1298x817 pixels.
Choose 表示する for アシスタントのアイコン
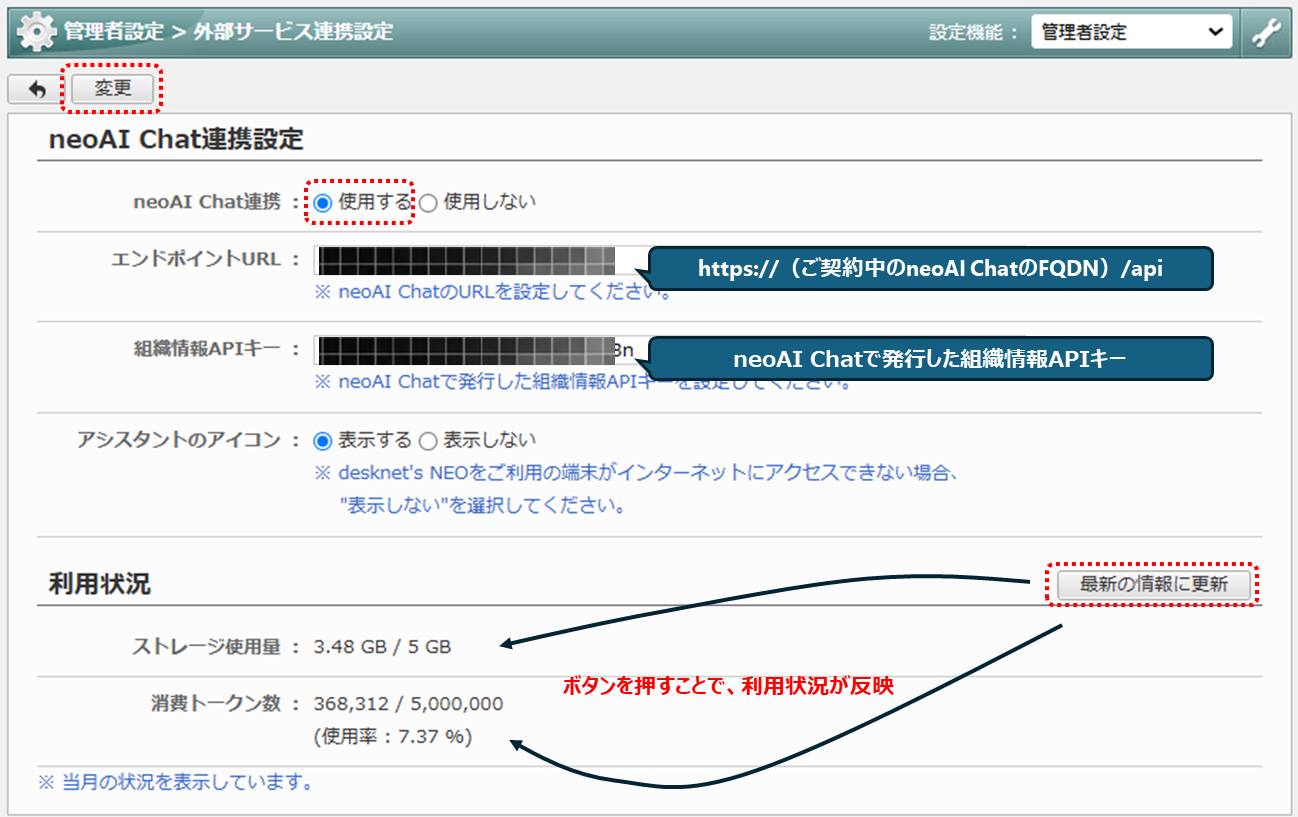(x=323, y=440)
